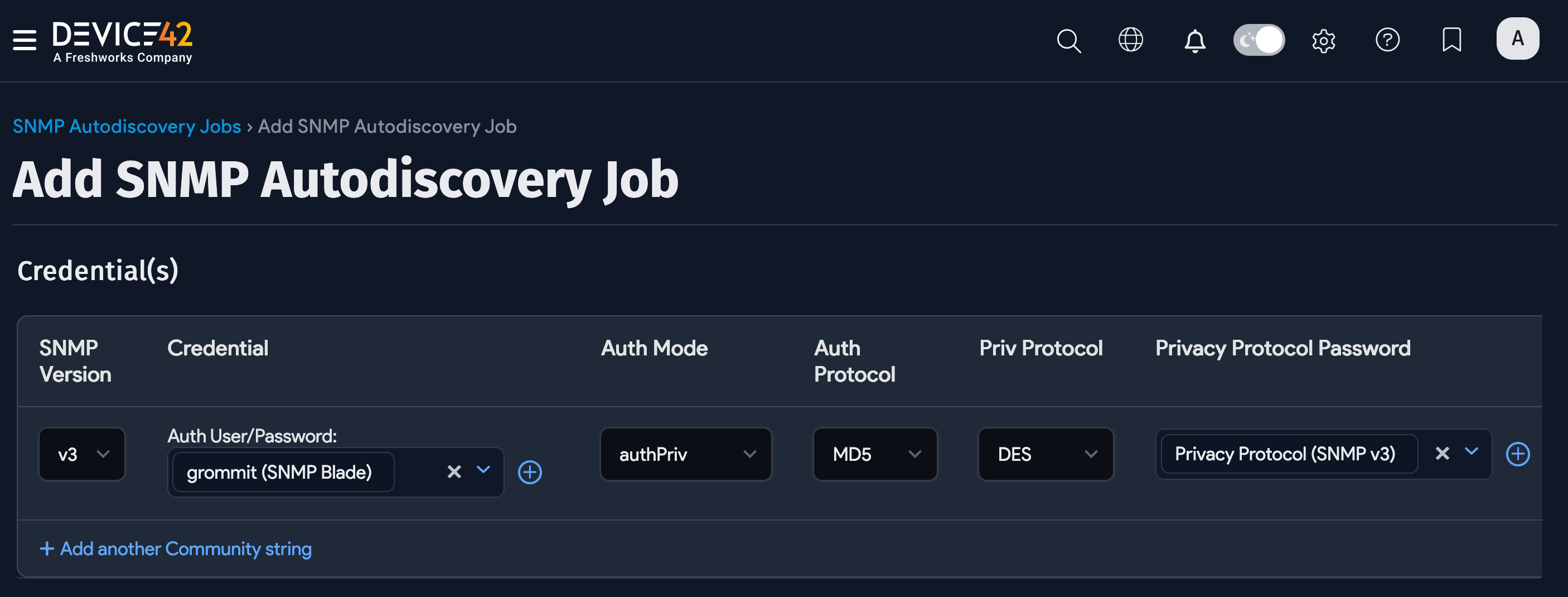Open the help question mark icon

[1388, 40]
